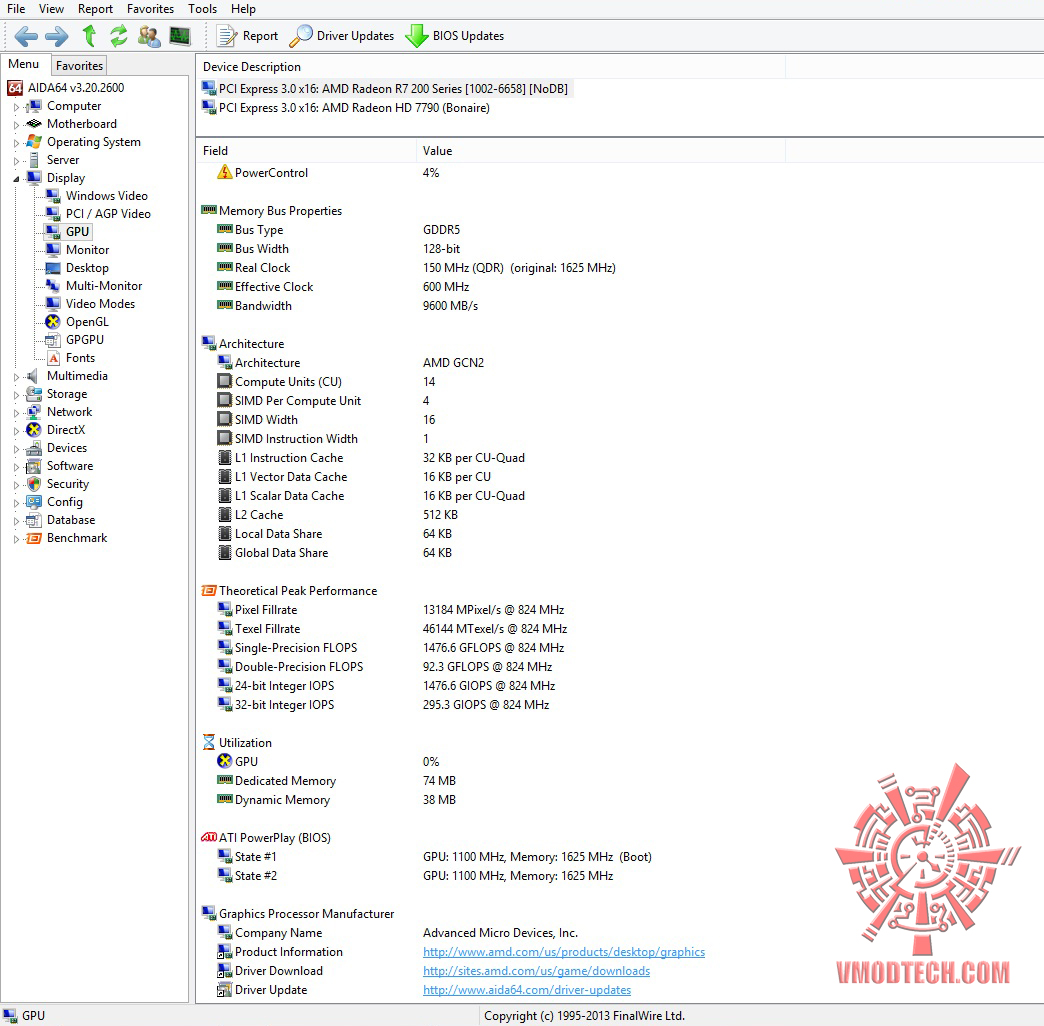
Task: Expand the Multimedia tree node
Action: click(x=16, y=376)
